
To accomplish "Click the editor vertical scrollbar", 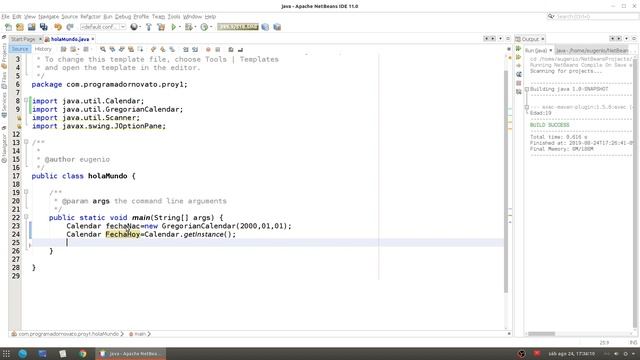I will click(506, 182).
